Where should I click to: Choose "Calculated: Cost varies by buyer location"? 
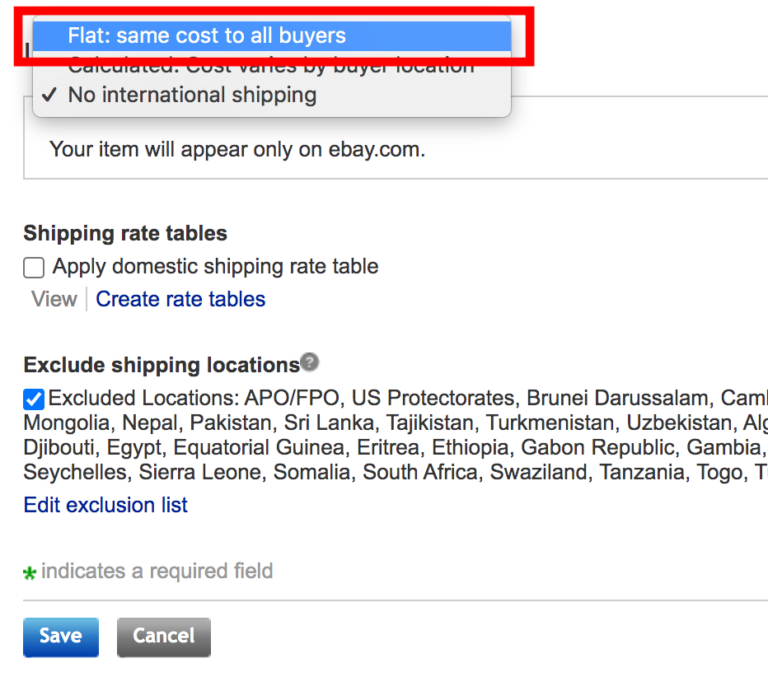(x=270, y=66)
